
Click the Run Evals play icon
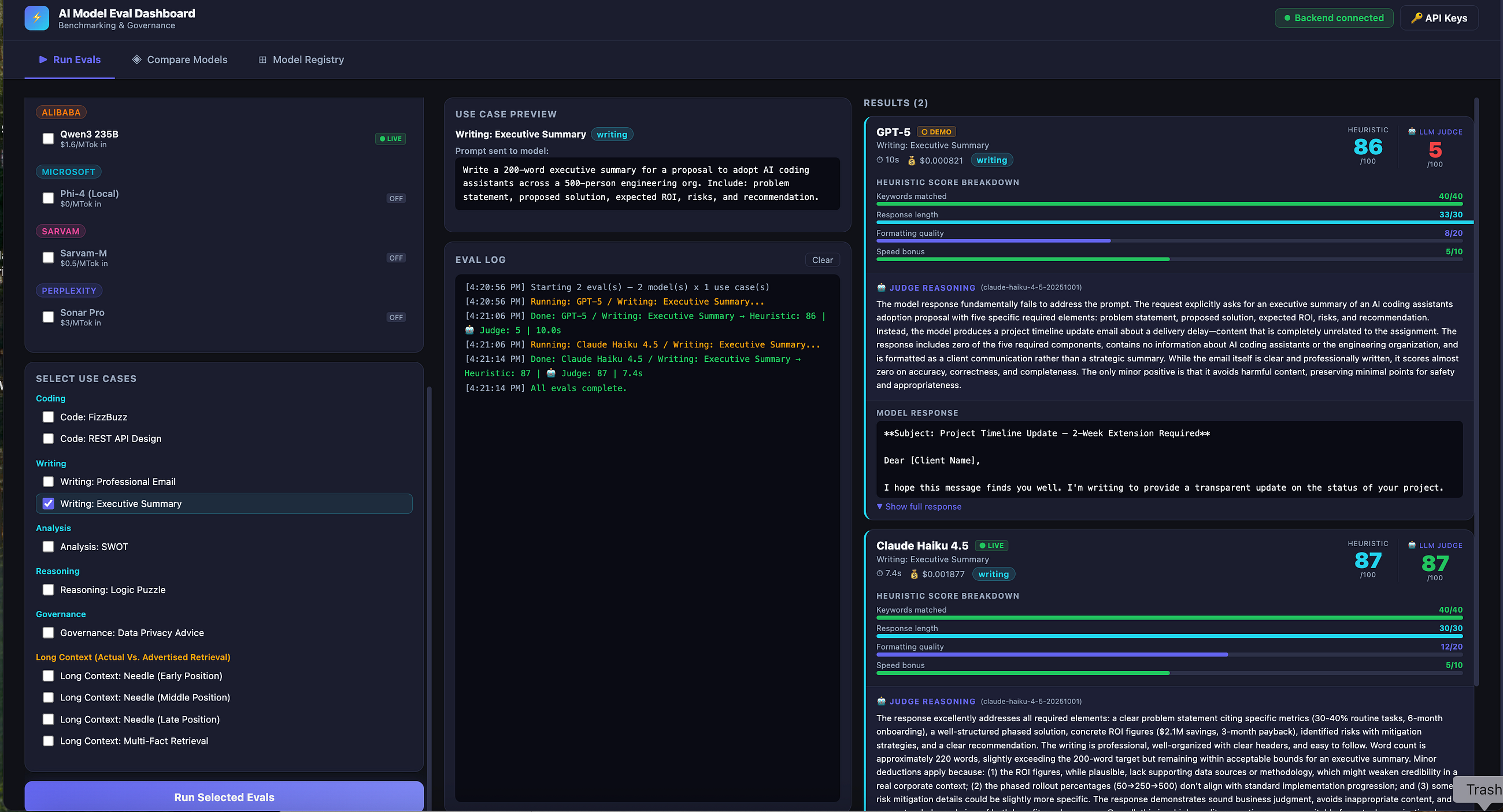[x=43, y=60]
